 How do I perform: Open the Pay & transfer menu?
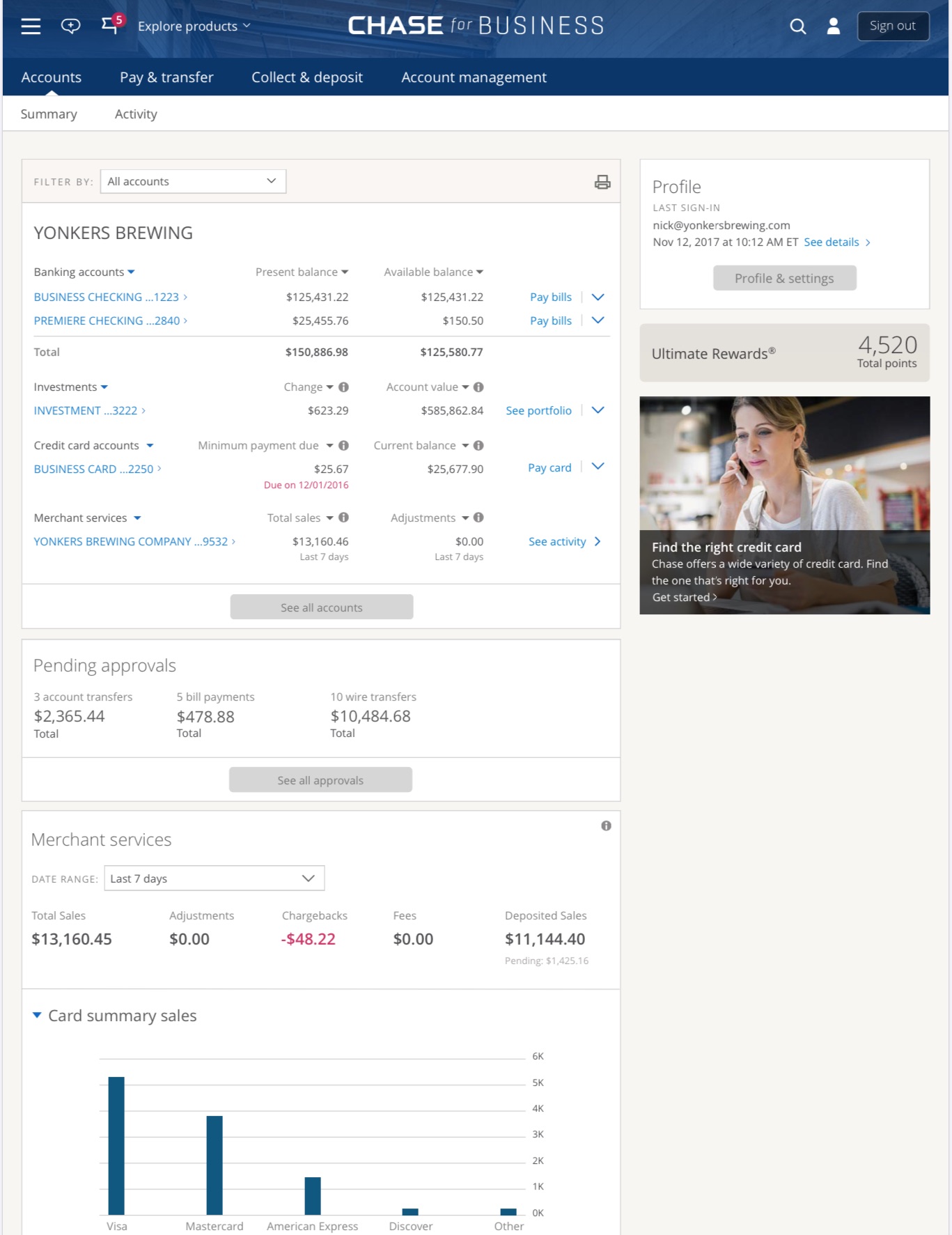click(166, 77)
